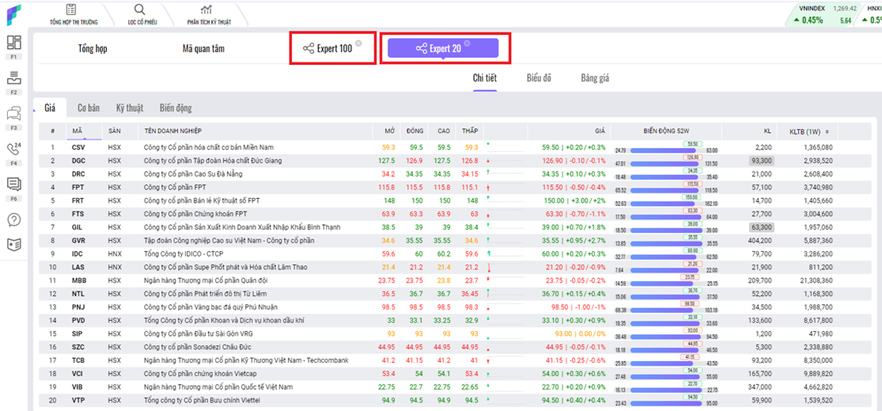
Task: Open the book guide icon in sidebar
Action: click(x=14, y=243)
